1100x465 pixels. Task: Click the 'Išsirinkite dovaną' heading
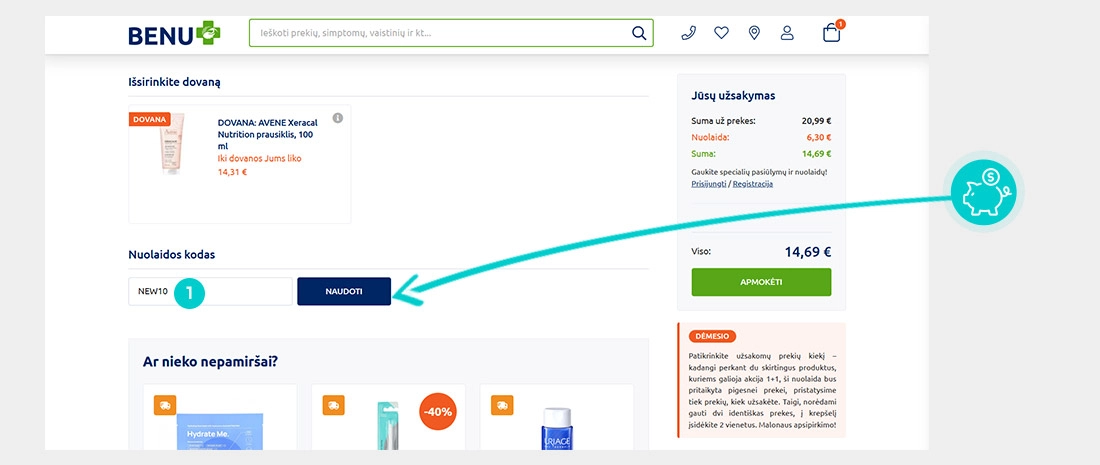[175, 82]
